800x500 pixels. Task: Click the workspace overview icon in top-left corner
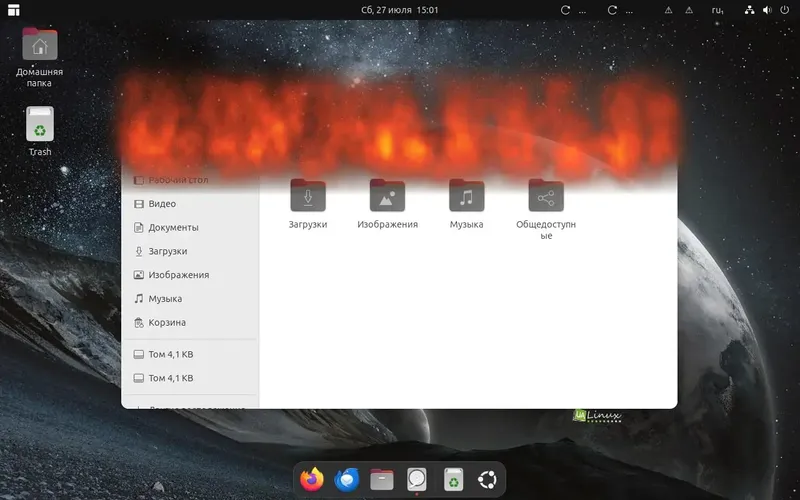[x=14, y=10]
